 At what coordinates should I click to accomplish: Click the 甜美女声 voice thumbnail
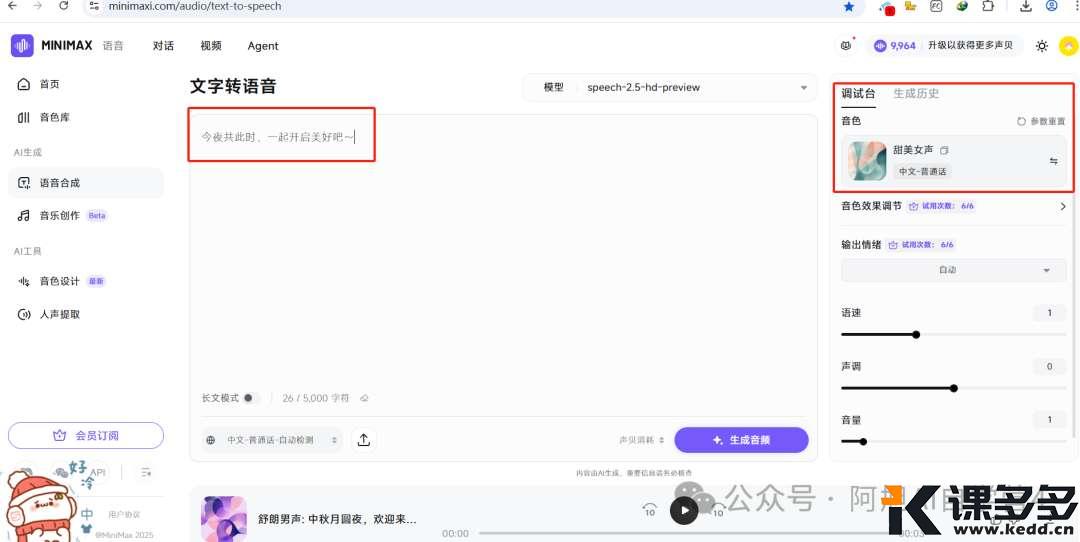pos(867,161)
